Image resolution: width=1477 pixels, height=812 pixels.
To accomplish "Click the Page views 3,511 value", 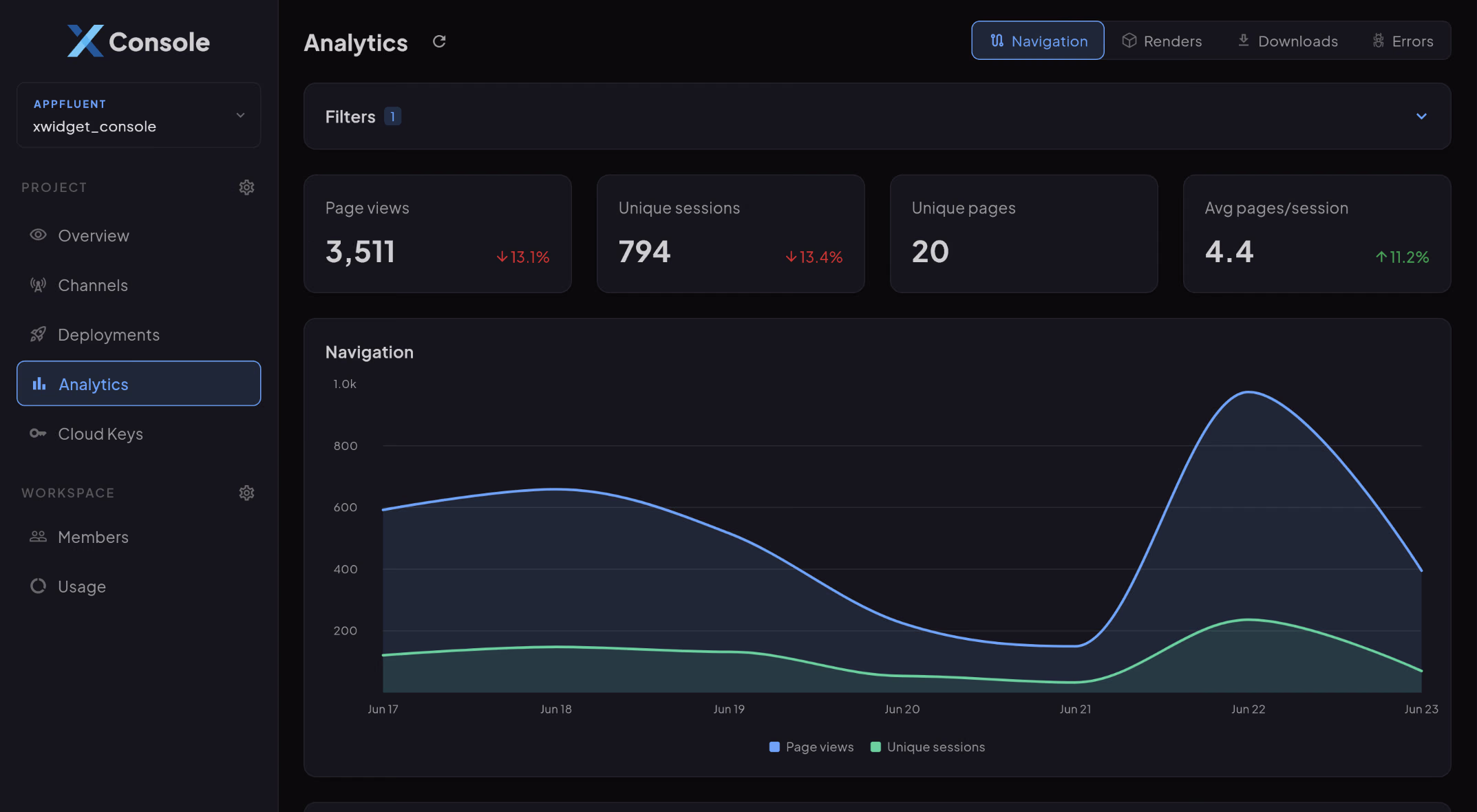I will [x=361, y=252].
